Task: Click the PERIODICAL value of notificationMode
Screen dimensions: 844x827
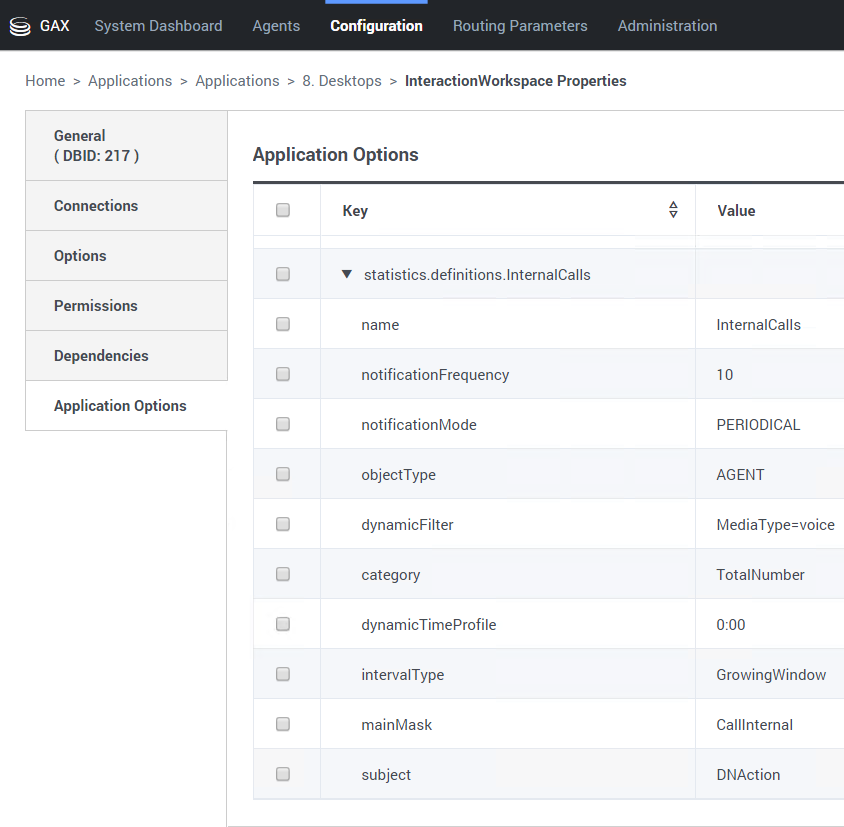Action: pos(758,425)
